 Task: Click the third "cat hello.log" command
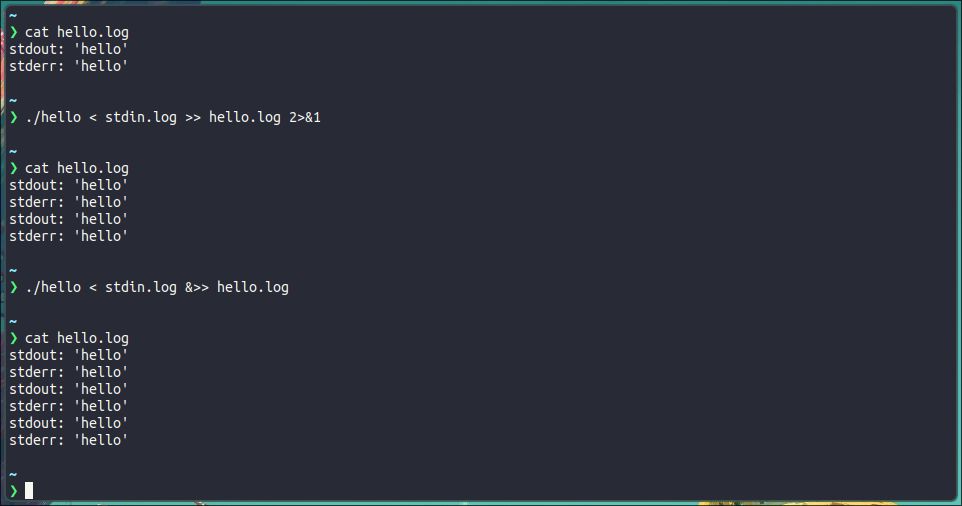point(77,338)
